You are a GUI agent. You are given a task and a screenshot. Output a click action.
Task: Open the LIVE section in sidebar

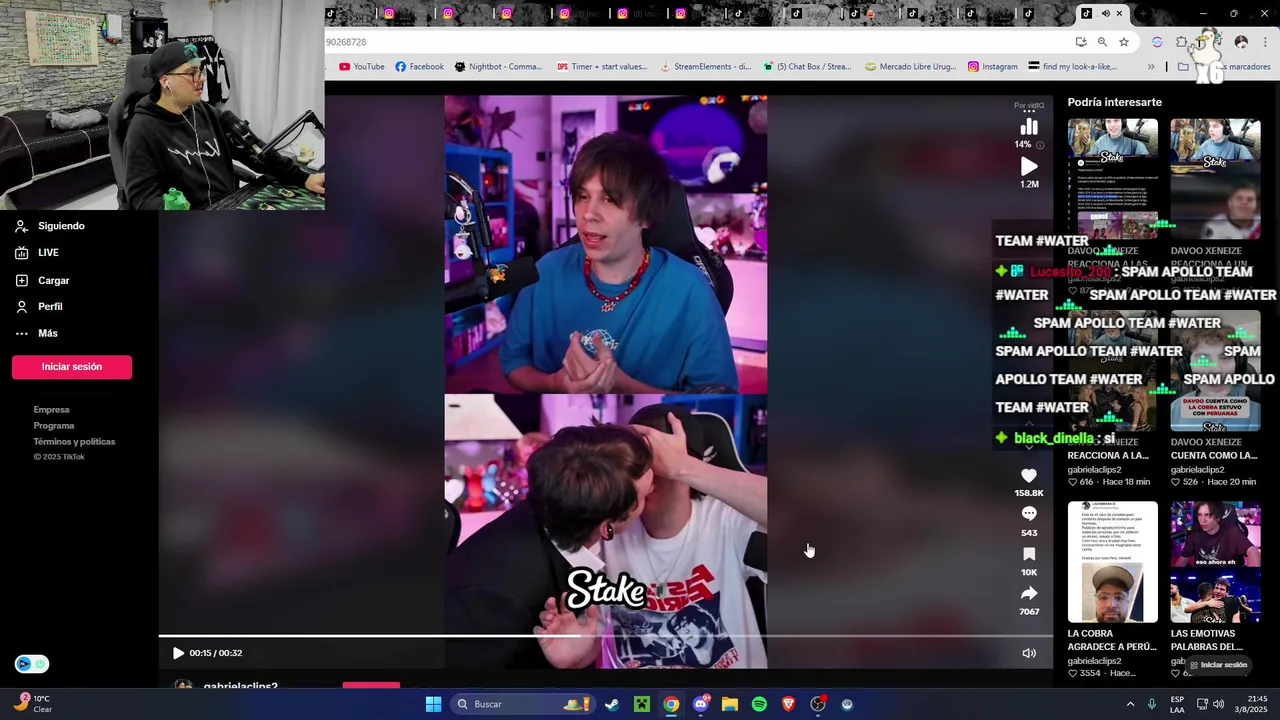click(37, 253)
